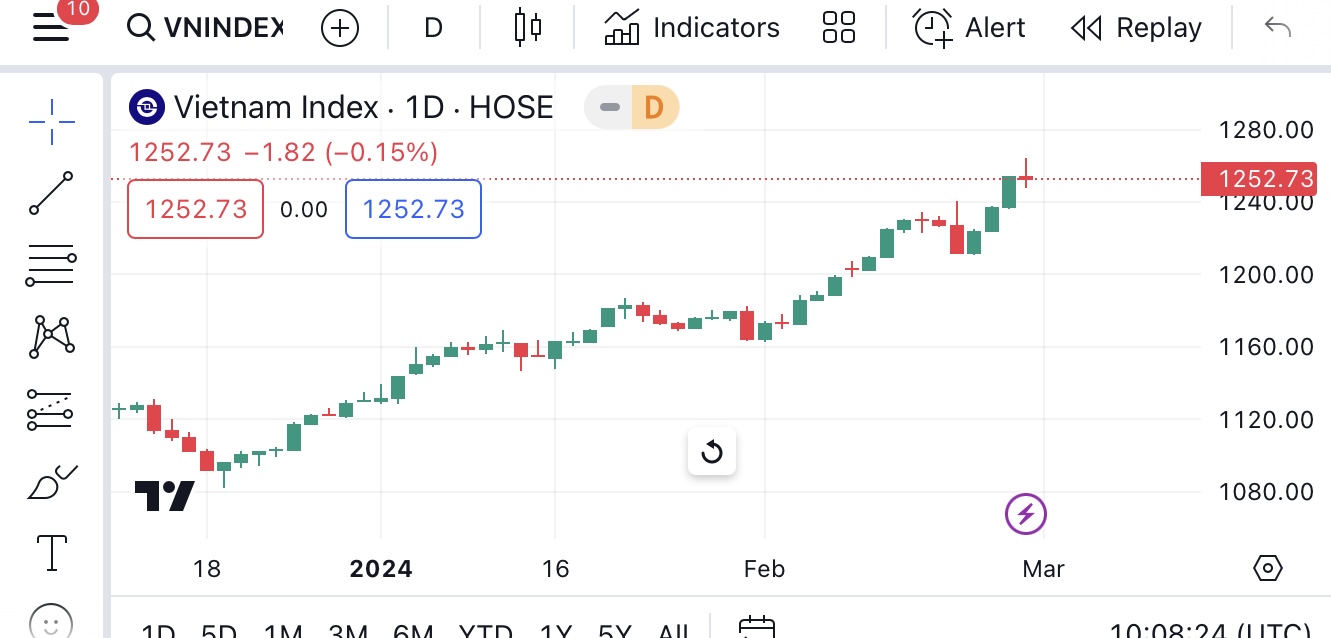
Task: Select the Text annotation tool
Action: (x=51, y=552)
